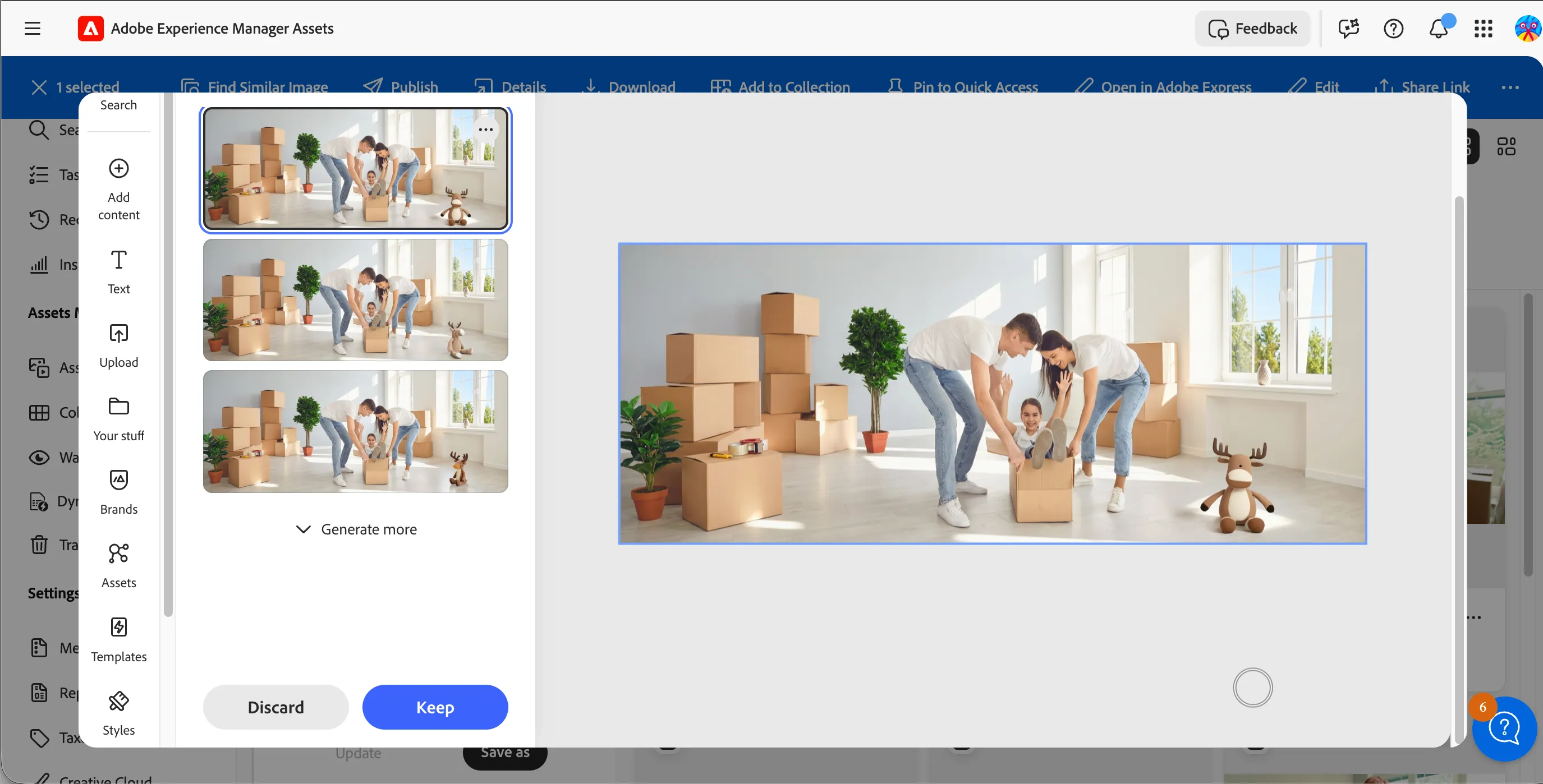Screen dimensions: 1543x784
Task: Click the background search magnifier icon
Action: tap(39, 130)
